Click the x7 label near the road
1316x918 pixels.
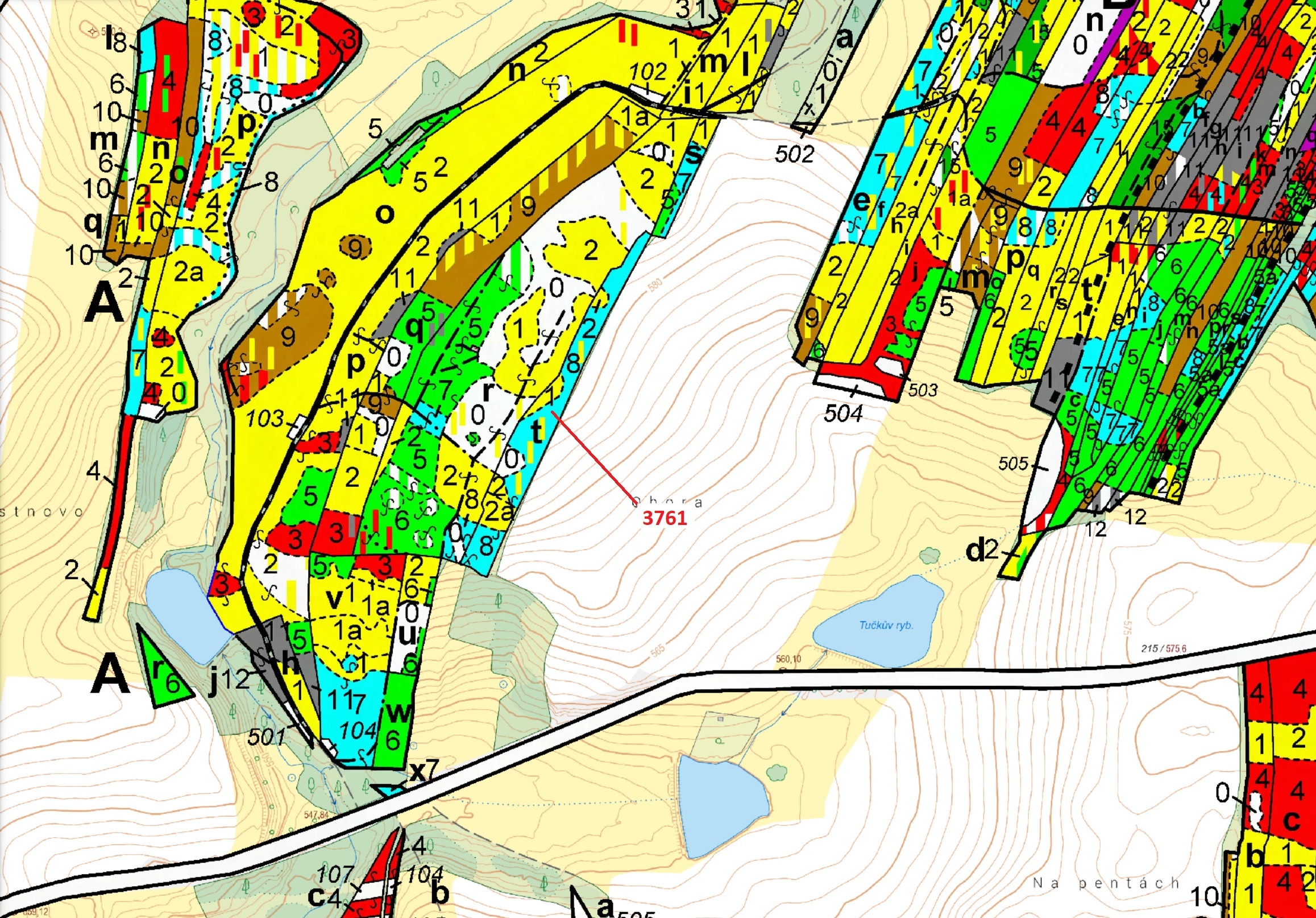pos(424,771)
